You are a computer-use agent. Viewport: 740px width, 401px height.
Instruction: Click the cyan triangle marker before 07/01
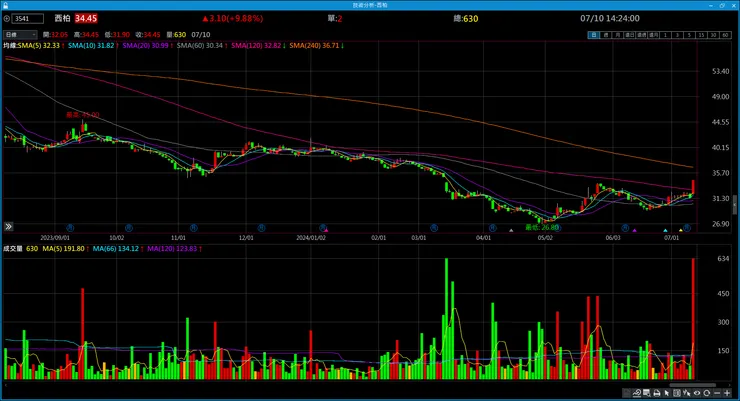point(665,230)
